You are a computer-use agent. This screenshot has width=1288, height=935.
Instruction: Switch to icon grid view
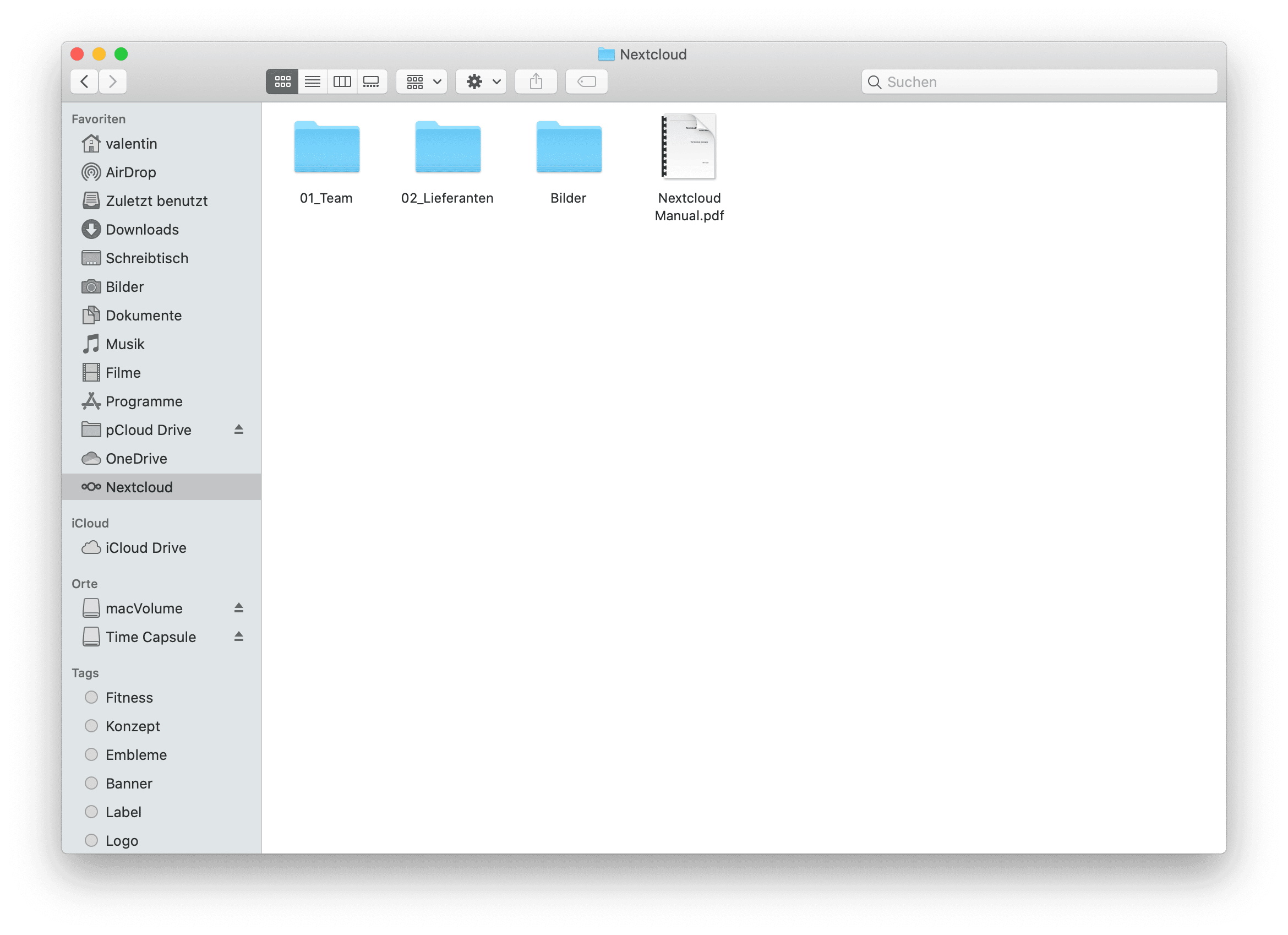pos(283,81)
